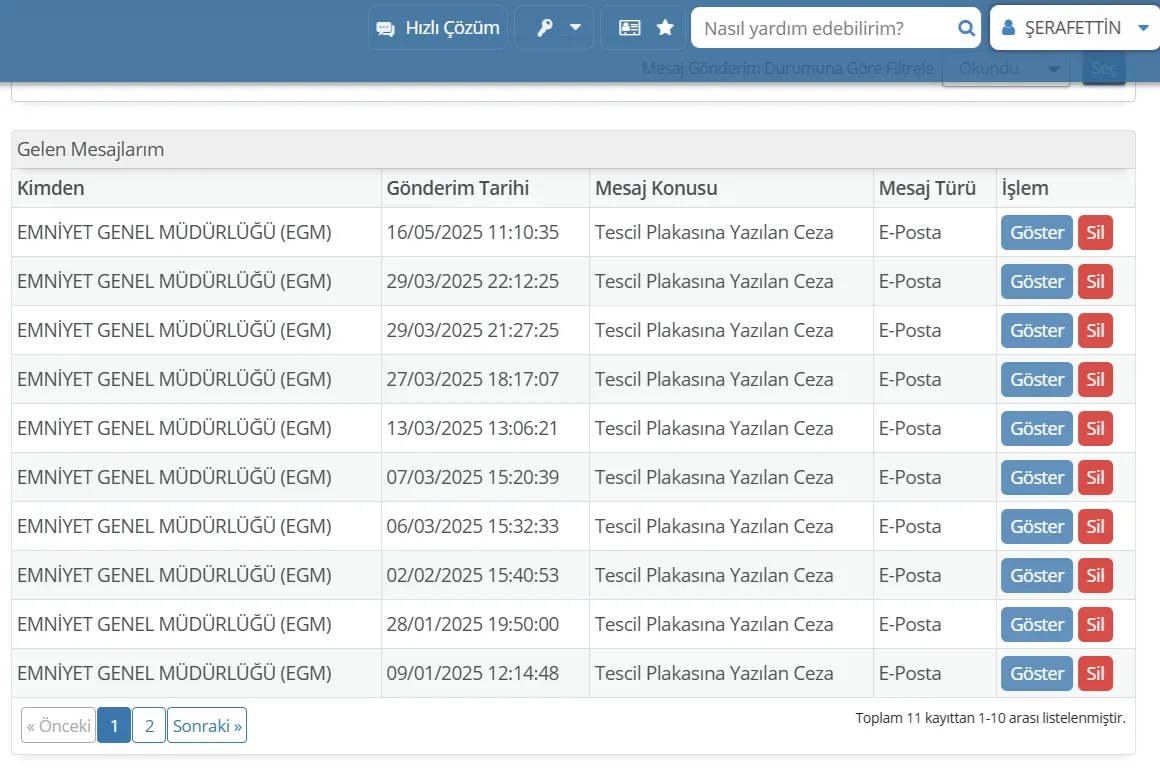The image size is (1160, 784).
Task: Show message dated 06/03/2025 15:32:33
Action: pos(1036,526)
